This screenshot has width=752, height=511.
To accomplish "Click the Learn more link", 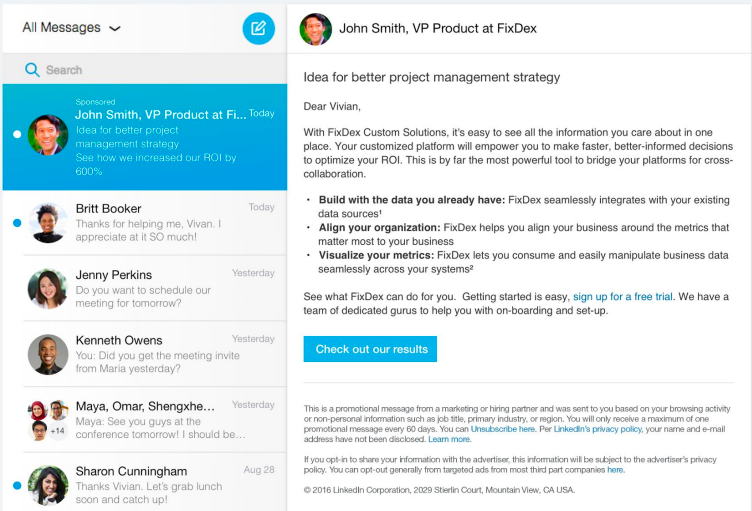I will pyautogui.click(x=449, y=439).
